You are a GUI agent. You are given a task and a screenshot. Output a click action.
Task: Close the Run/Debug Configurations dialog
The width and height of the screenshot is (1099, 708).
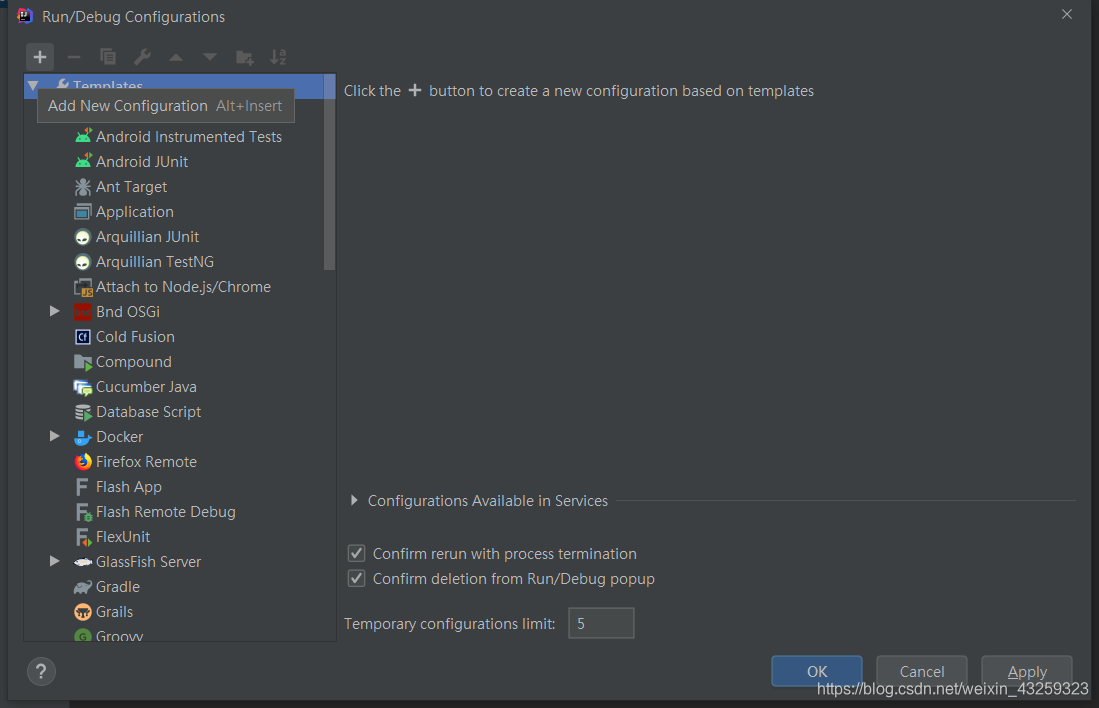click(1067, 14)
